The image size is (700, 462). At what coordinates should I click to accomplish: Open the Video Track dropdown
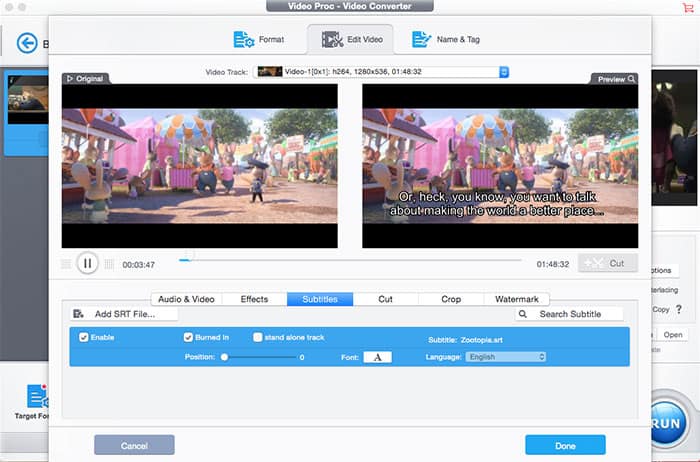click(381, 72)
